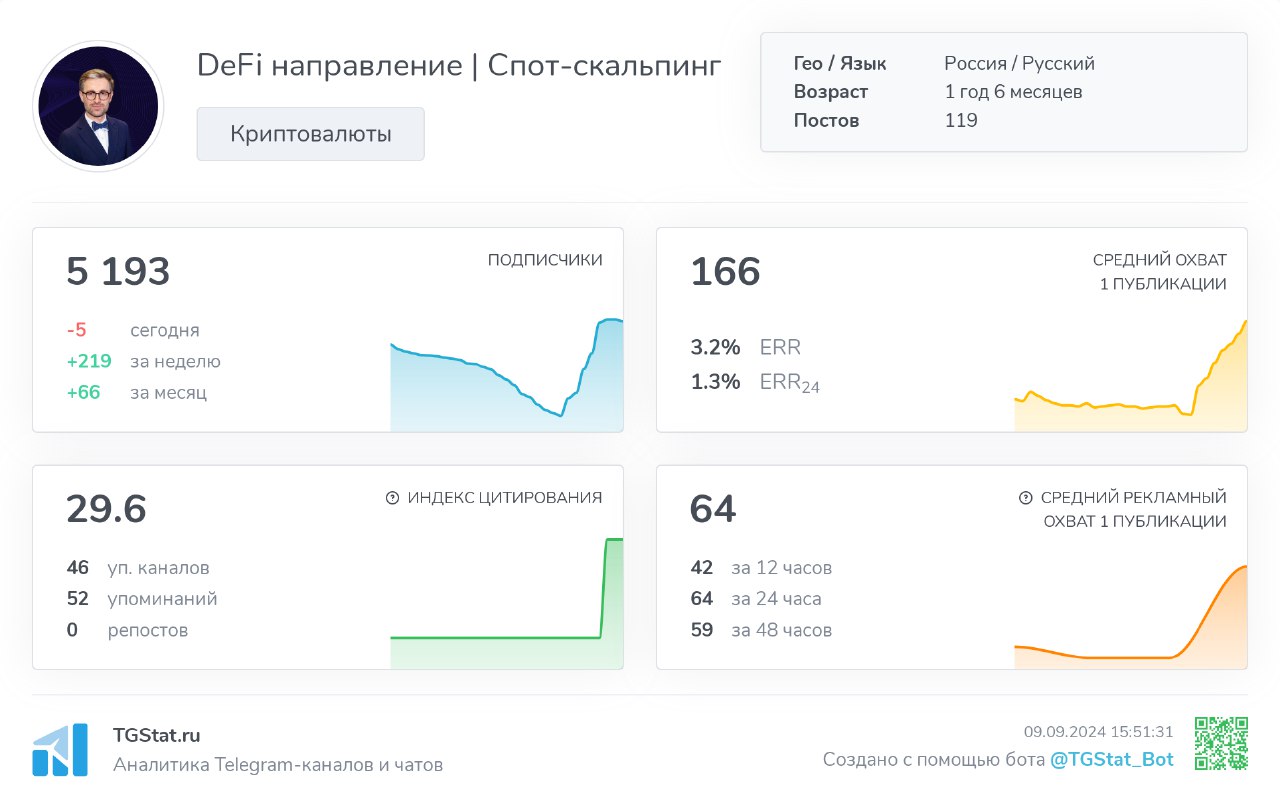Click the average reach number 166
Image resolution: width=1280 pixels, height=803 pixels.
coord(725,272)
